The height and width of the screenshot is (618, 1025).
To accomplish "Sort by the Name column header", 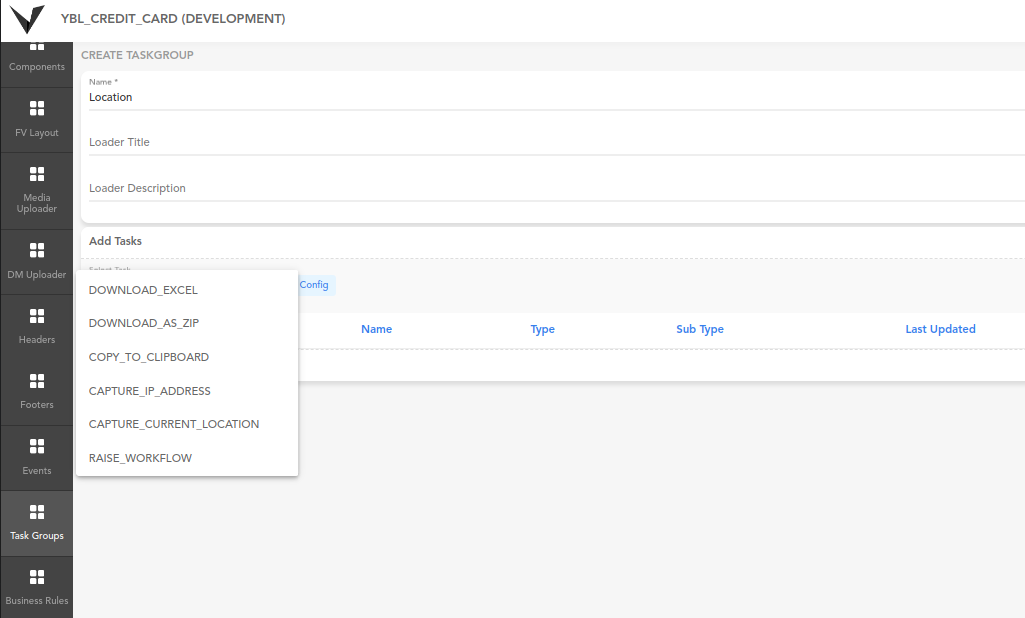I will pos(377,329).
